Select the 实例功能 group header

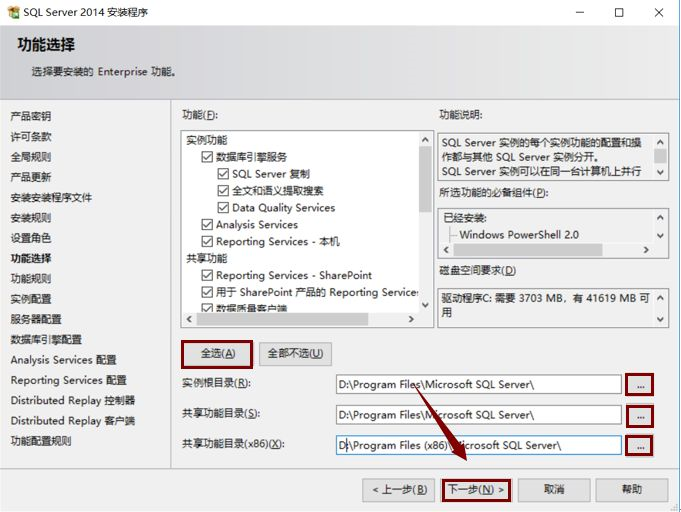tap(207, 140)
